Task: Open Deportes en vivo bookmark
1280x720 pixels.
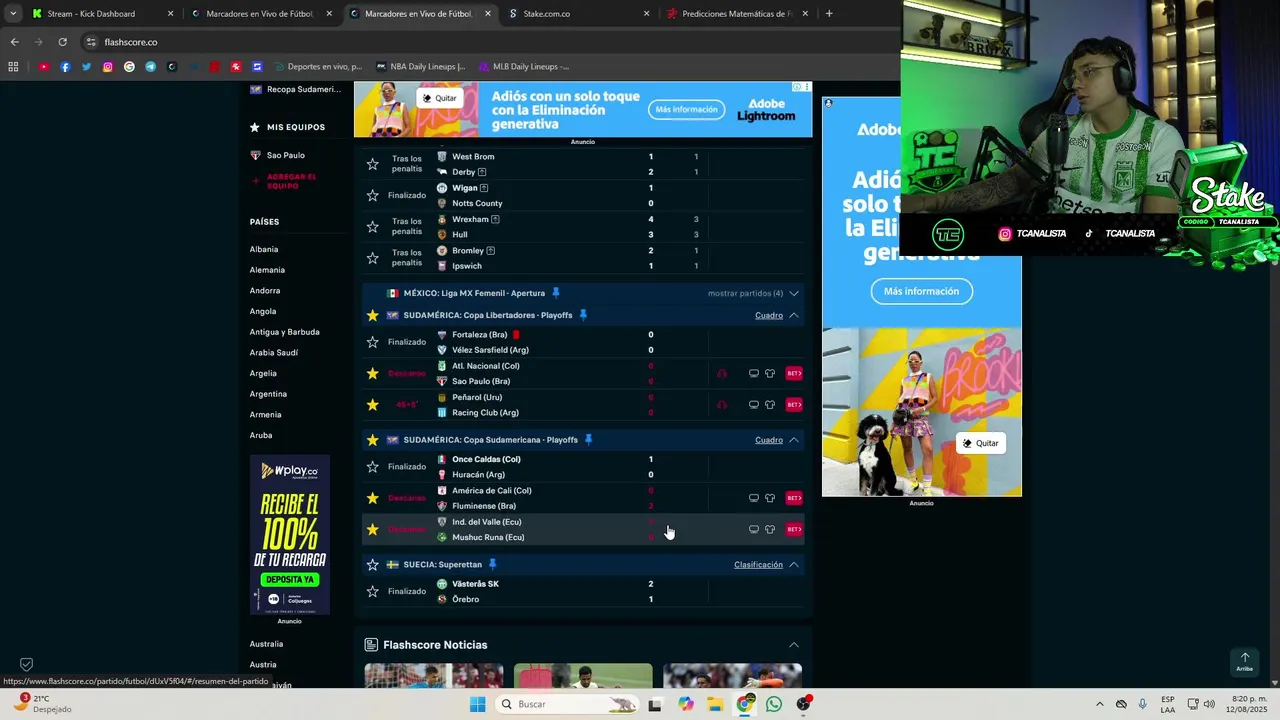Action: click(x=316, y=67)
